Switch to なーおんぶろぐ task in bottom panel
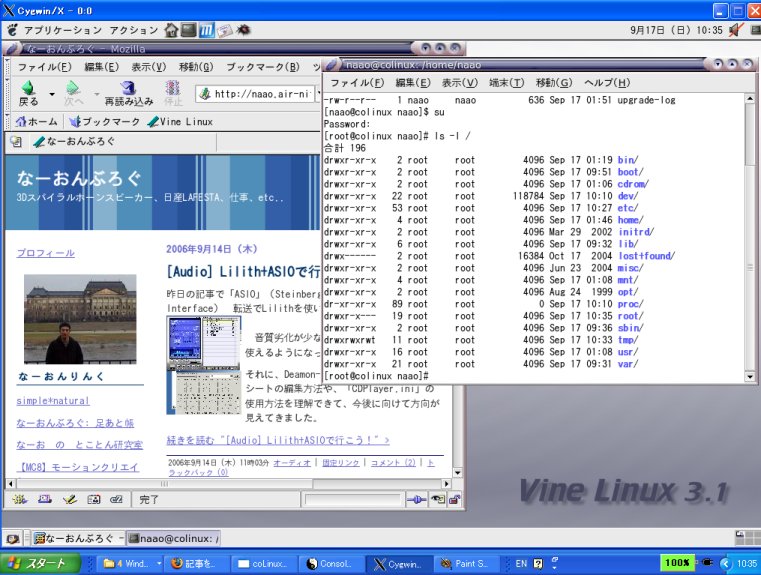The height and width of the screenshot is (575, 761). pyautogui.click(x=79, y=538)
